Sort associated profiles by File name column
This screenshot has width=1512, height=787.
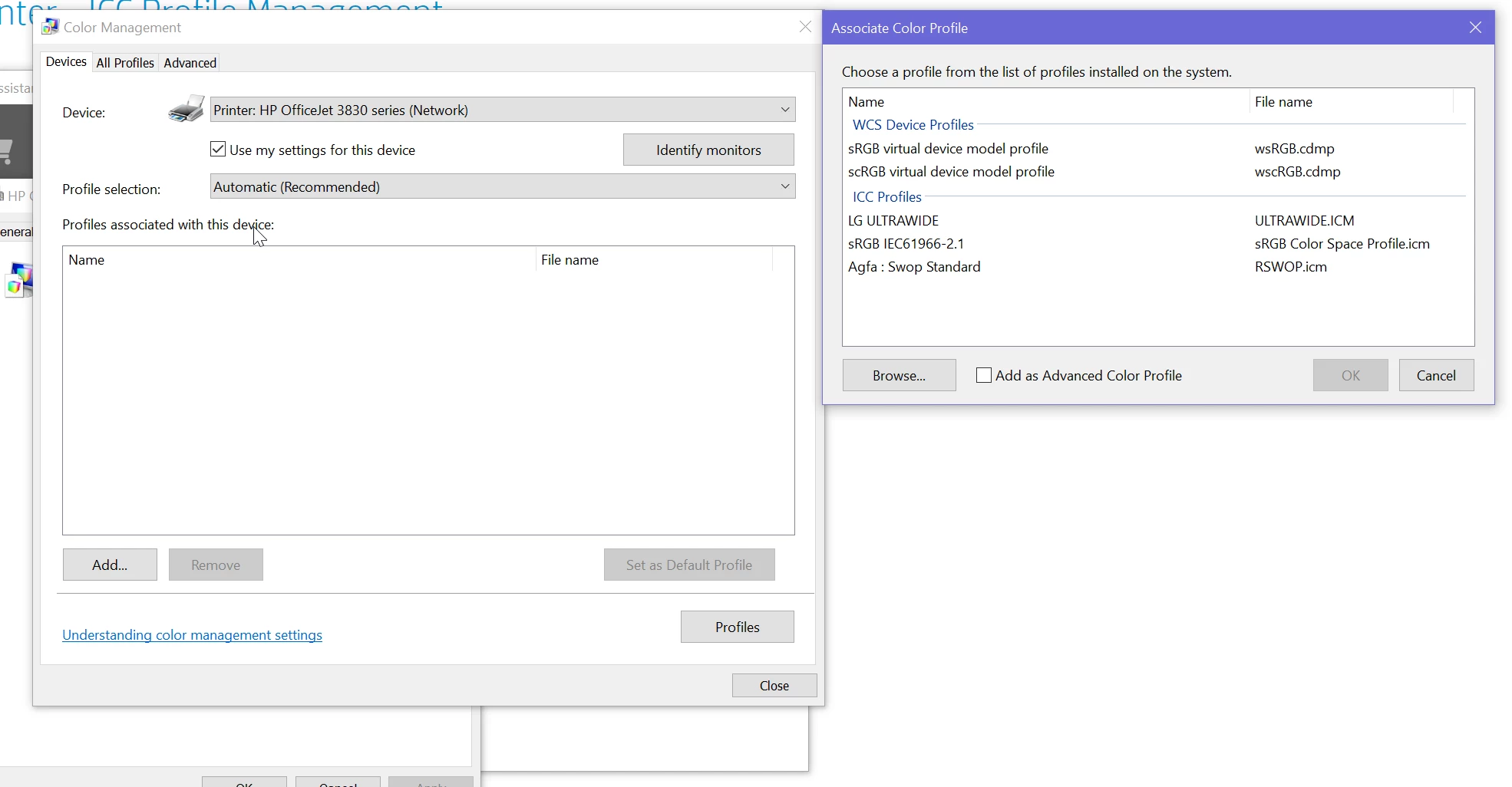[x=654, y=259]
